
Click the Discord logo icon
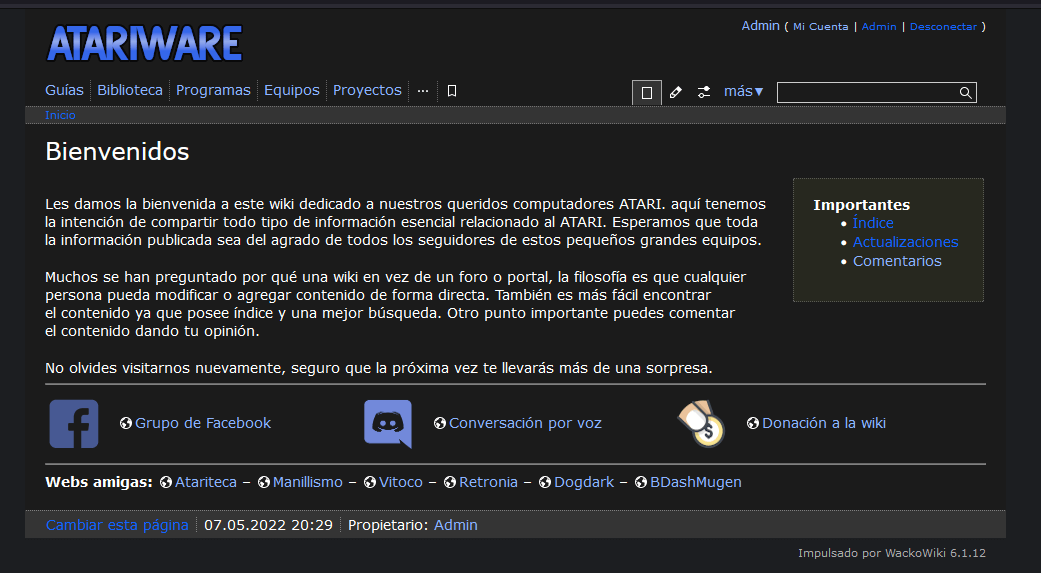(388, 424)
